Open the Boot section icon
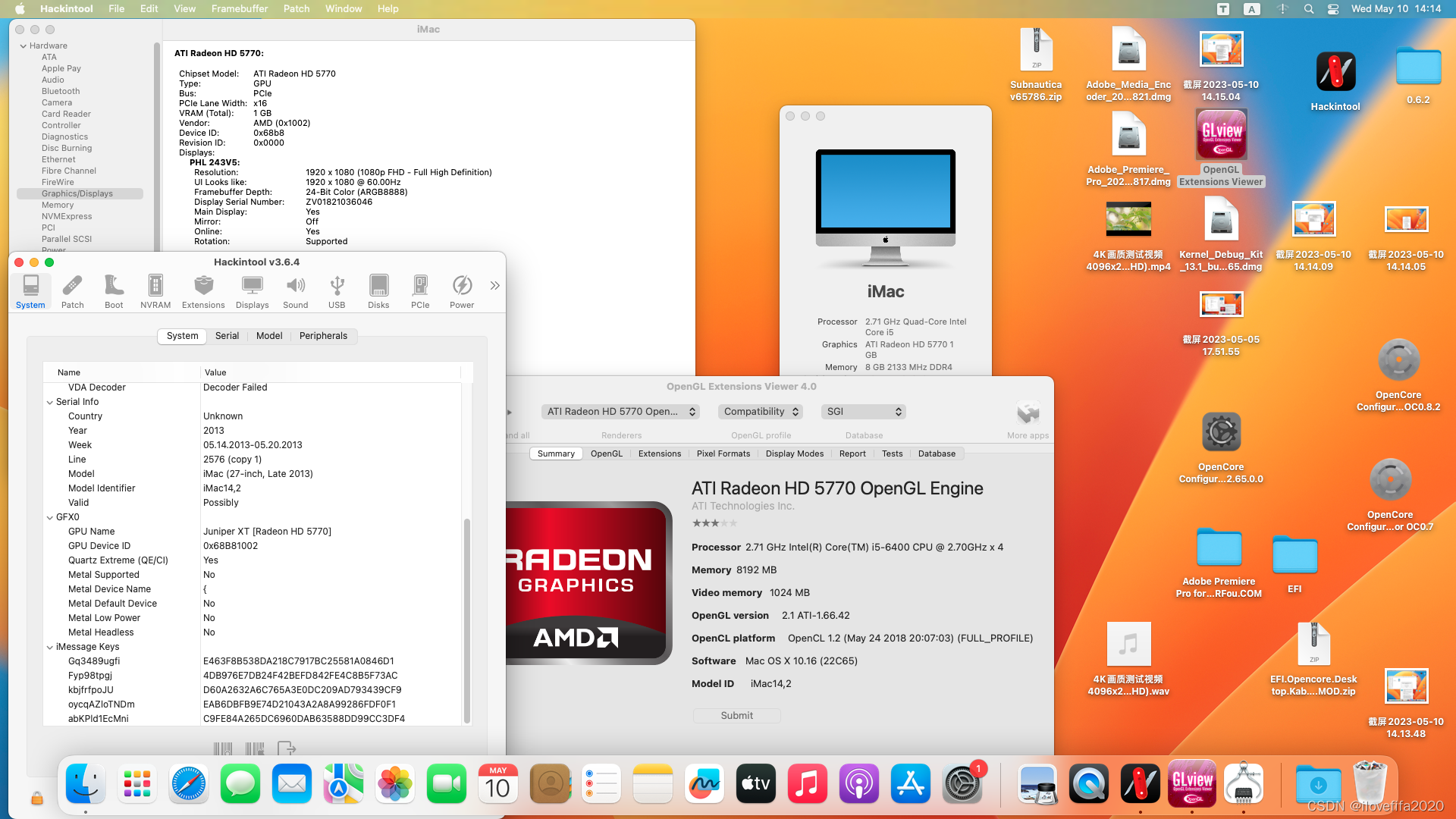The height and width of the screenshot is (819, 1456). click(x=114, y=291)
